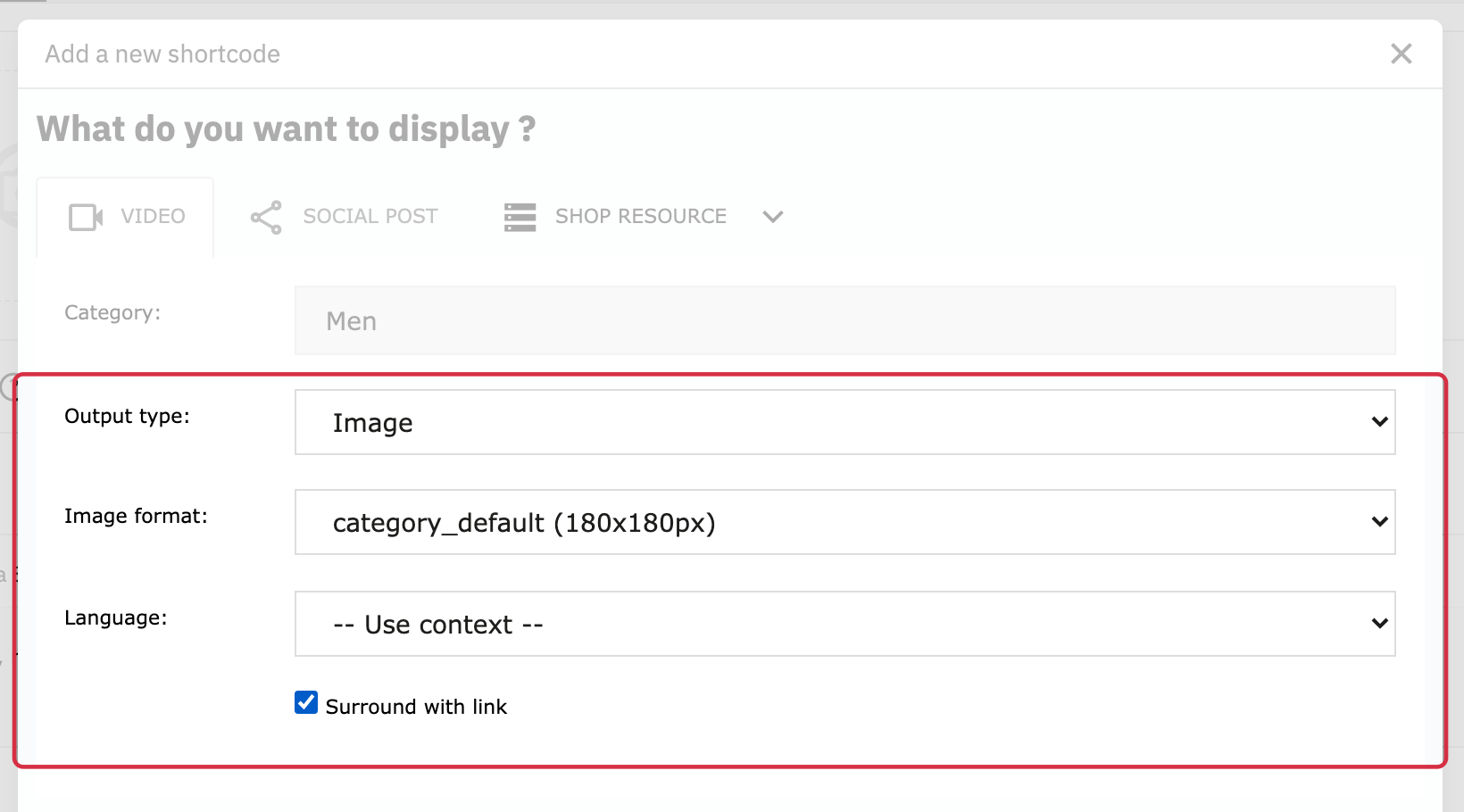
Task: Open the SOCIAL POST tab
Action: pos(344,217)
